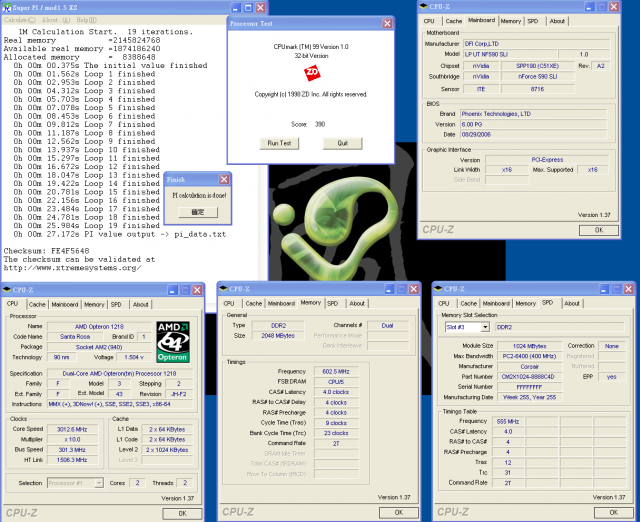Click OK in the CPU-Z CPU window

point(182,514)
